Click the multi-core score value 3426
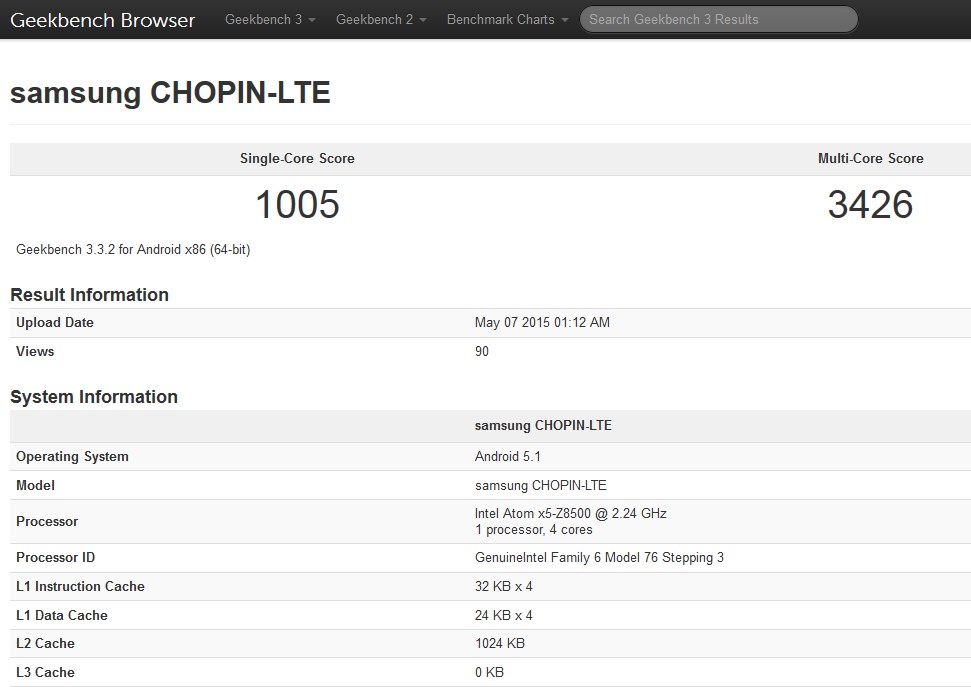Screen dimensions: 971x687 pyautogui.click(x=870, y=205)
